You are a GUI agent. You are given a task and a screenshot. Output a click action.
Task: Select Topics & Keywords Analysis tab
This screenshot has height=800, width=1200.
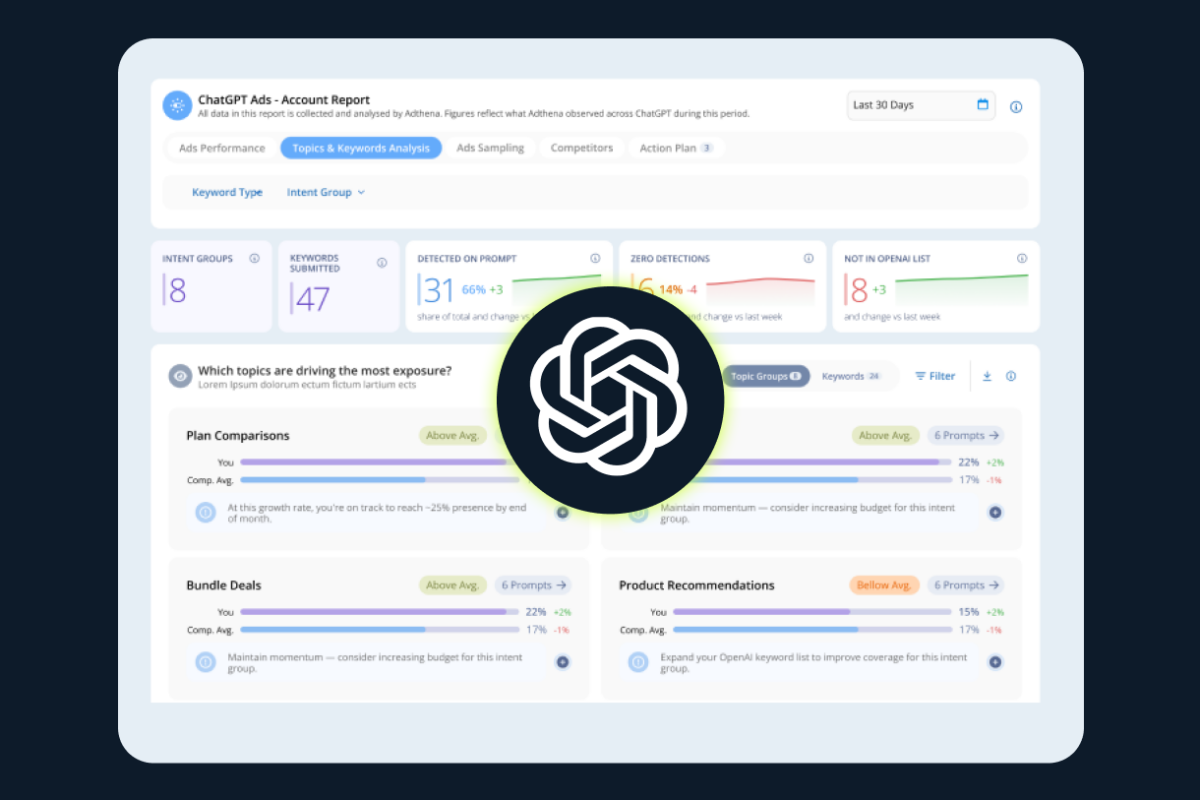coord(361,148)
